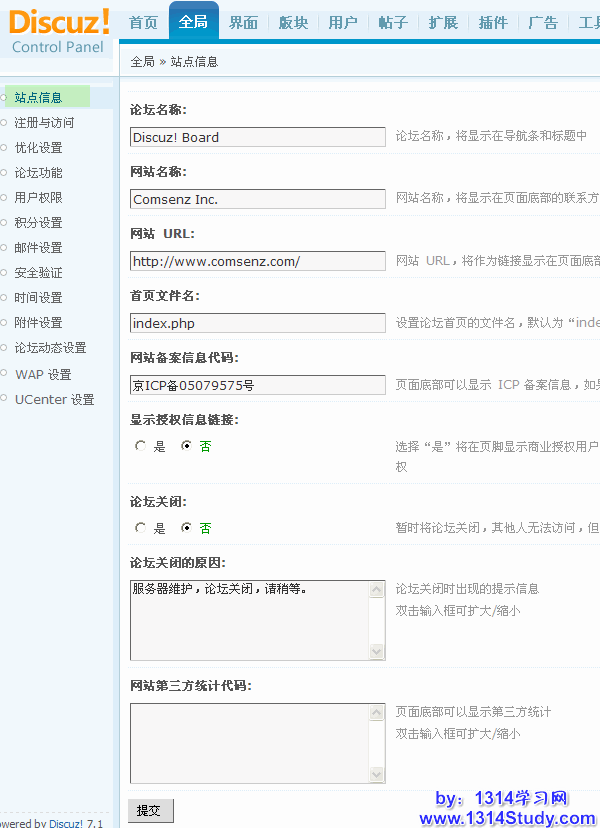Click the Discuz! Control Panel logo
This screenshot has height=828, width=600.
(x=58, y=30)
